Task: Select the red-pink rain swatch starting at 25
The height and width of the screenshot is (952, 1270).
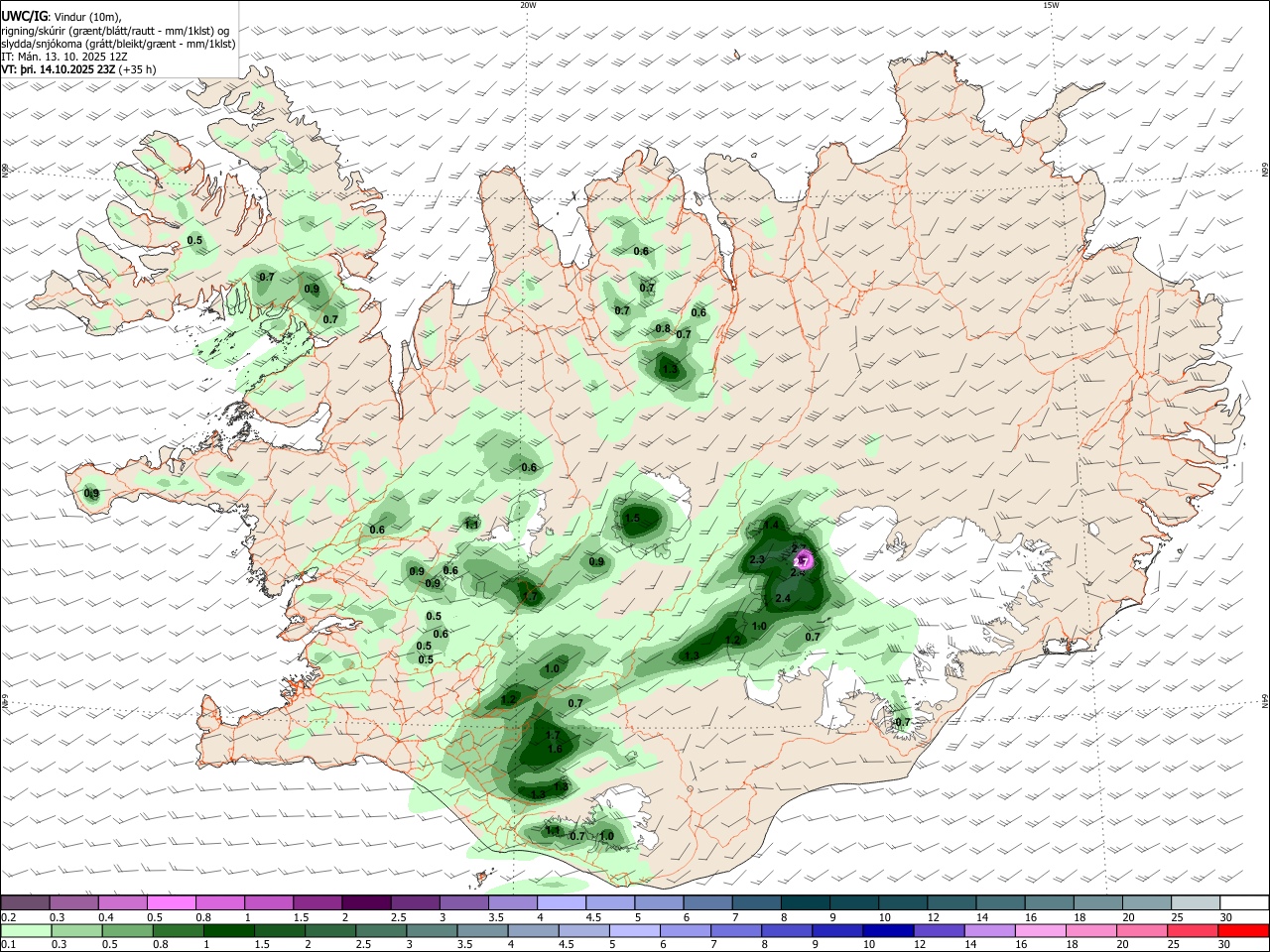Action: pos(1192,931)
